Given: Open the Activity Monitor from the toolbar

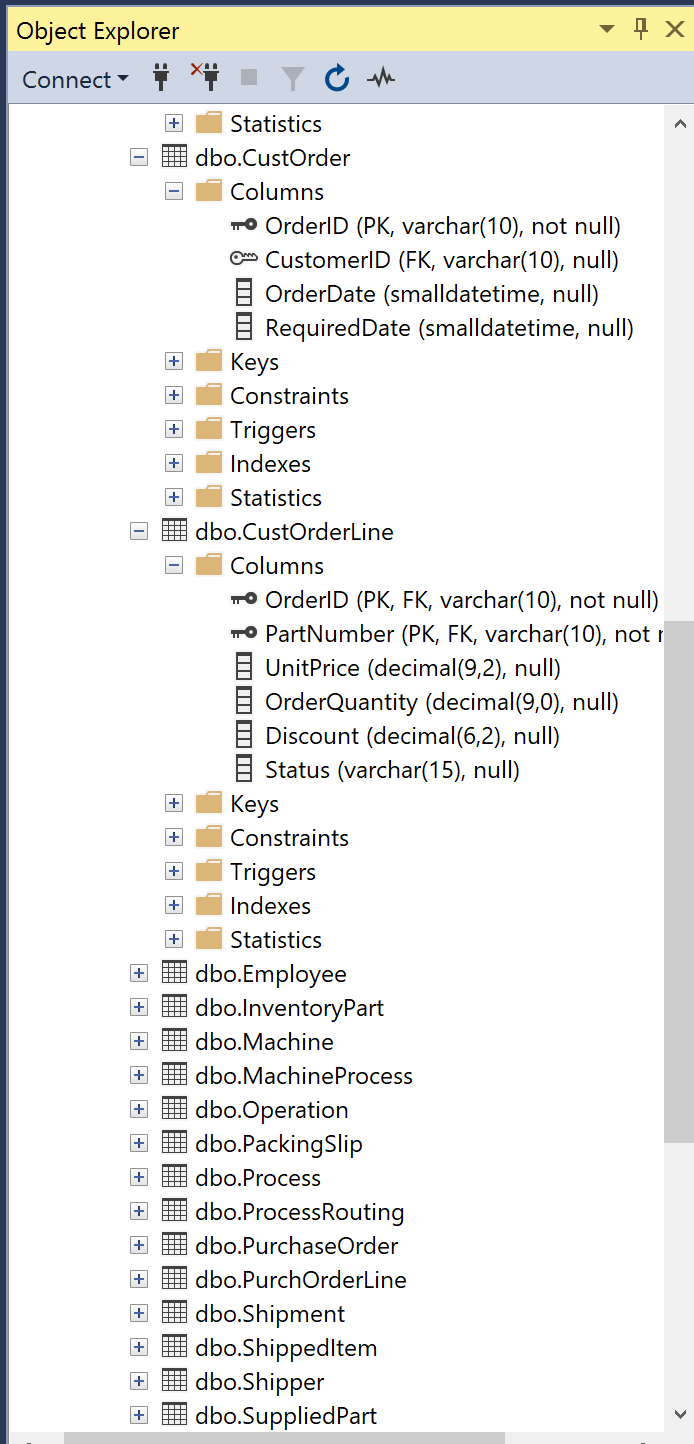Looking at the screenshot, I should (380, 78).
